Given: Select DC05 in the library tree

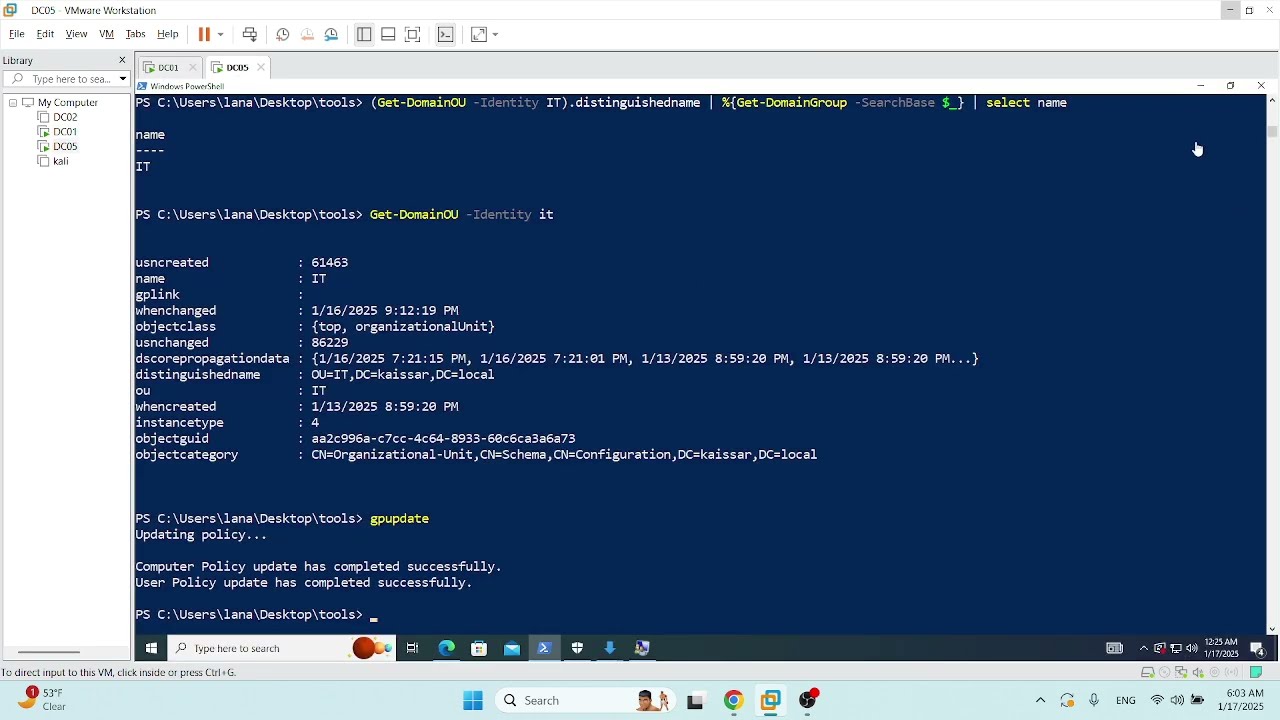Looking at the screenshot, I should (65, 146).
